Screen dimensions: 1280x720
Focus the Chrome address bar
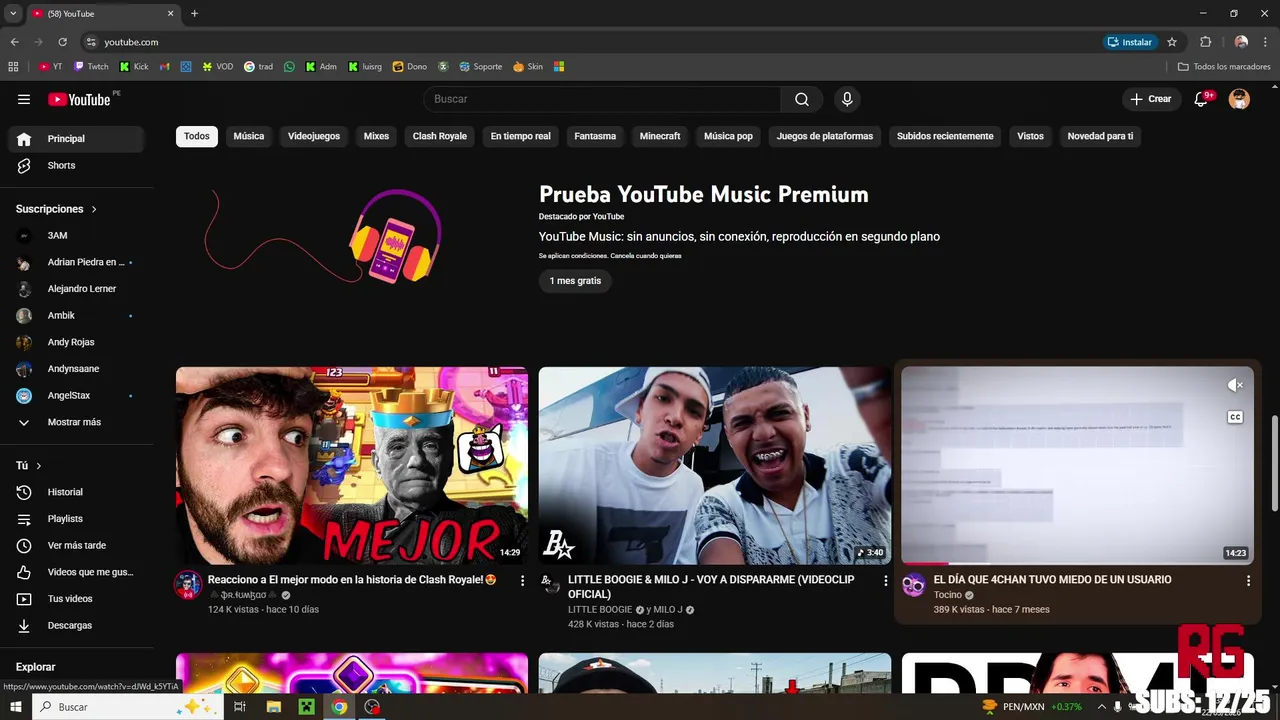click(590, 42)
